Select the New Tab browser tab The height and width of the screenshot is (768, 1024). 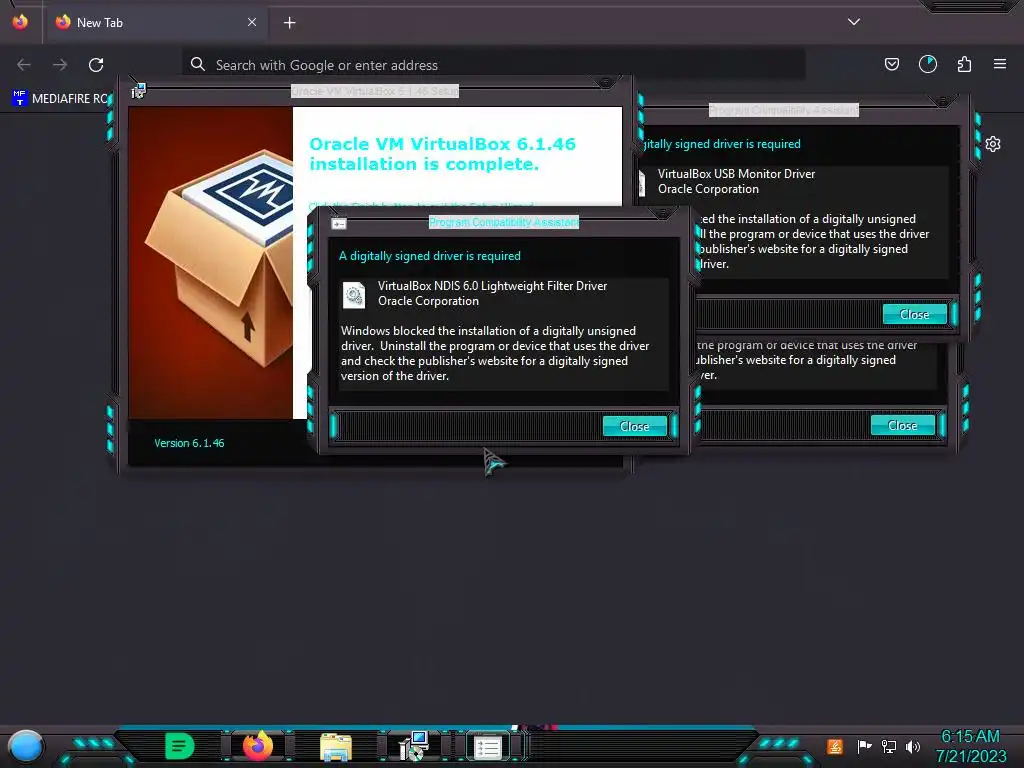point(155,23)
